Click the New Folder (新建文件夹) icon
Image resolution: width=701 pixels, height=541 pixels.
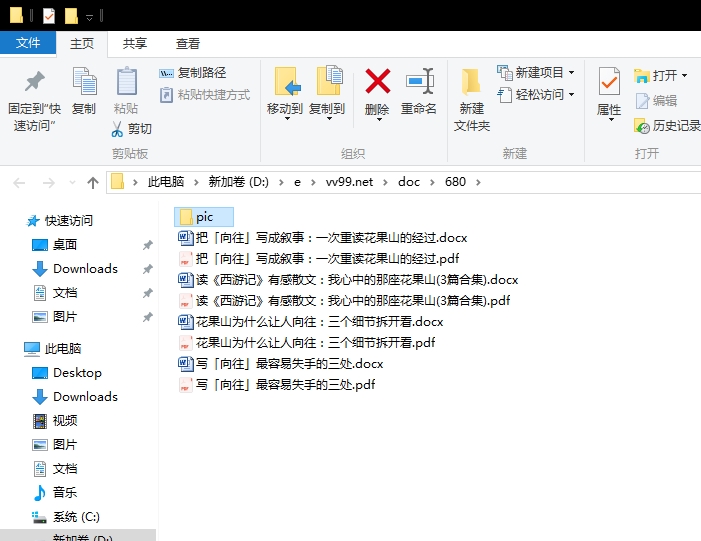pyautogui.click(x=471, y=82)
